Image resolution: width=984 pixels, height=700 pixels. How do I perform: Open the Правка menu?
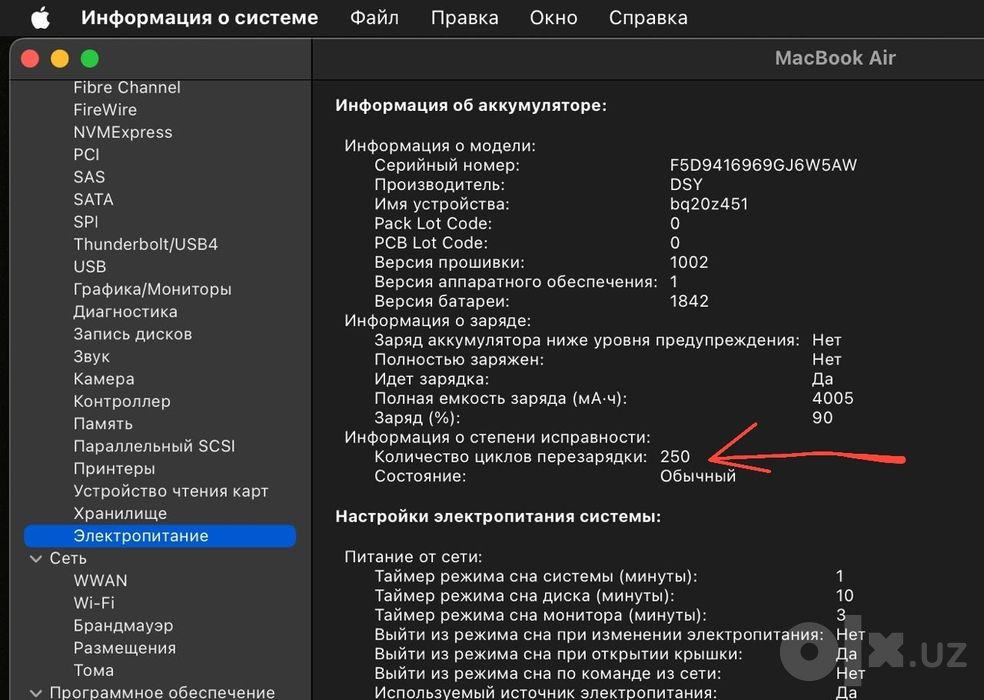coord(464,18)
